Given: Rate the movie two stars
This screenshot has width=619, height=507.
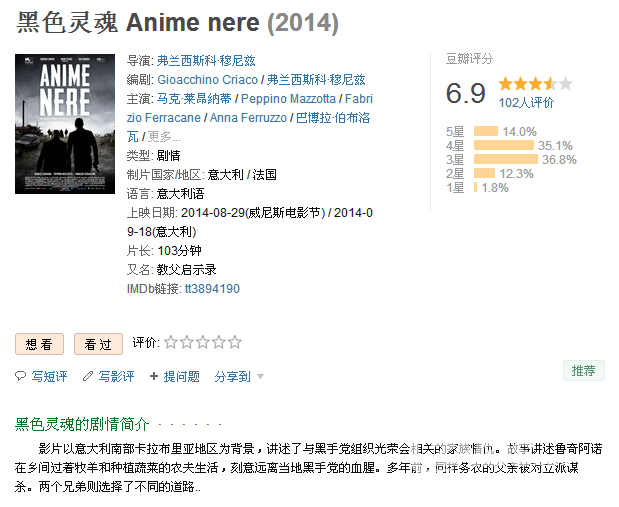Looking at the screenshot, I should coord(187,343).
